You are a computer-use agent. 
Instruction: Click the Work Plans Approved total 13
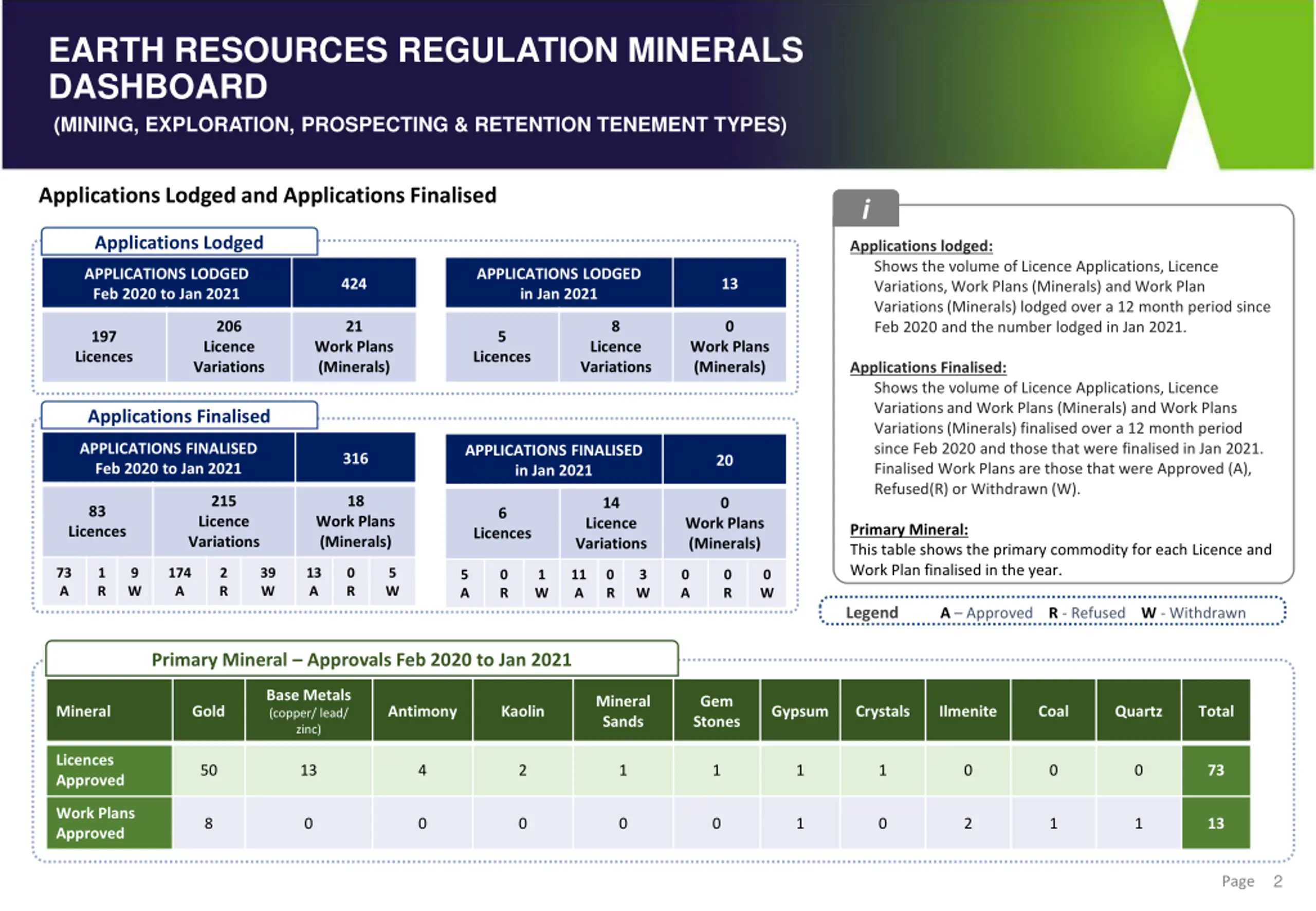click(x=1216, y=823)
